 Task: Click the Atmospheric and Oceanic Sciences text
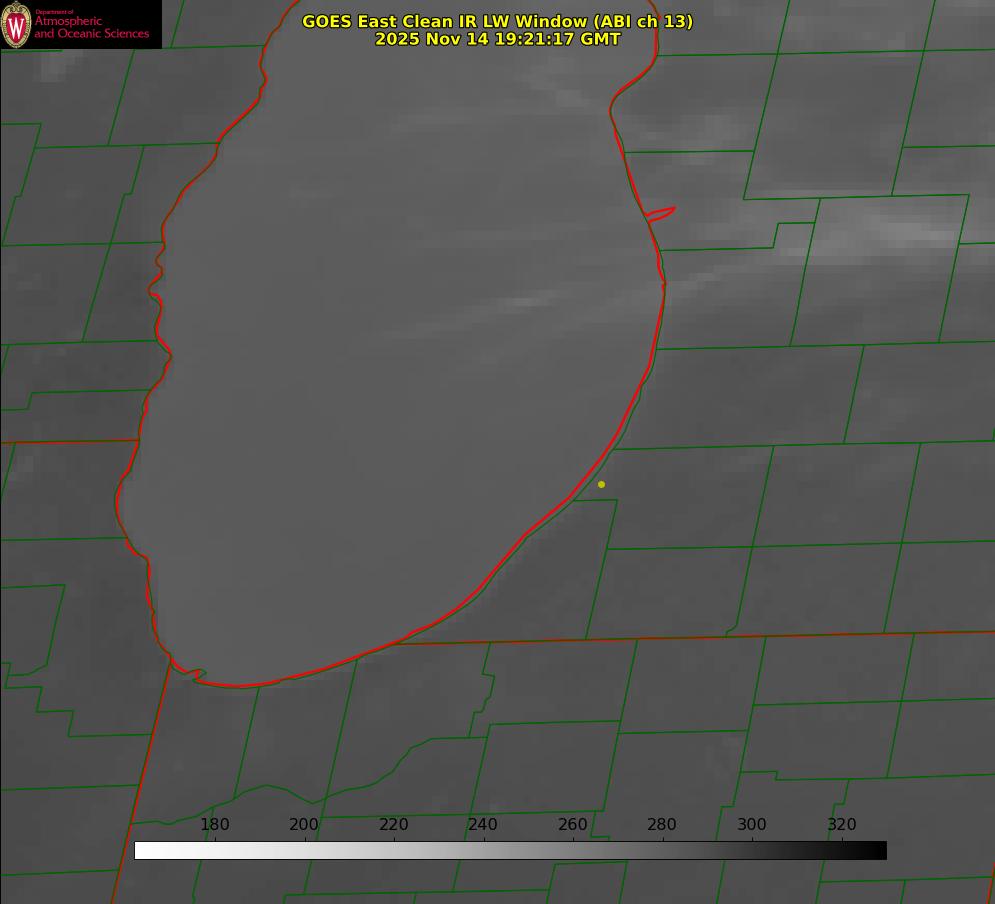pos(92,27)
